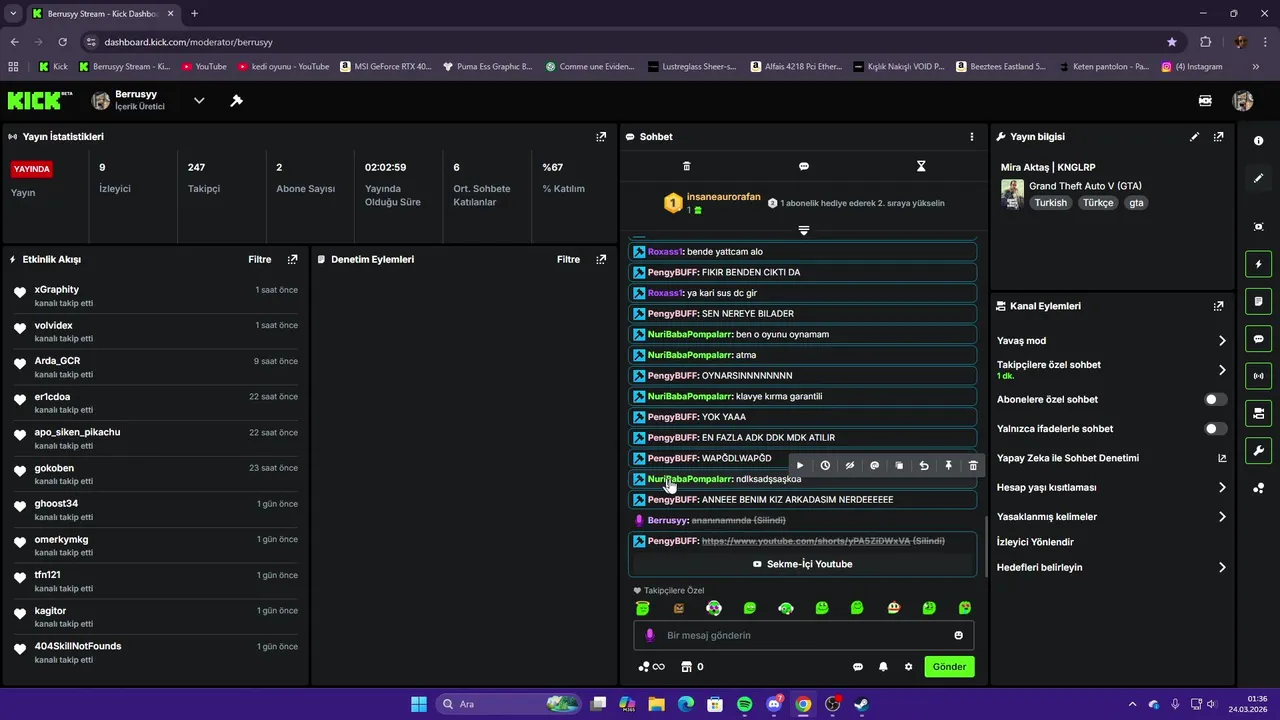
Task: Click the mention @ icon in message toolbar
Action: point(875,465)
